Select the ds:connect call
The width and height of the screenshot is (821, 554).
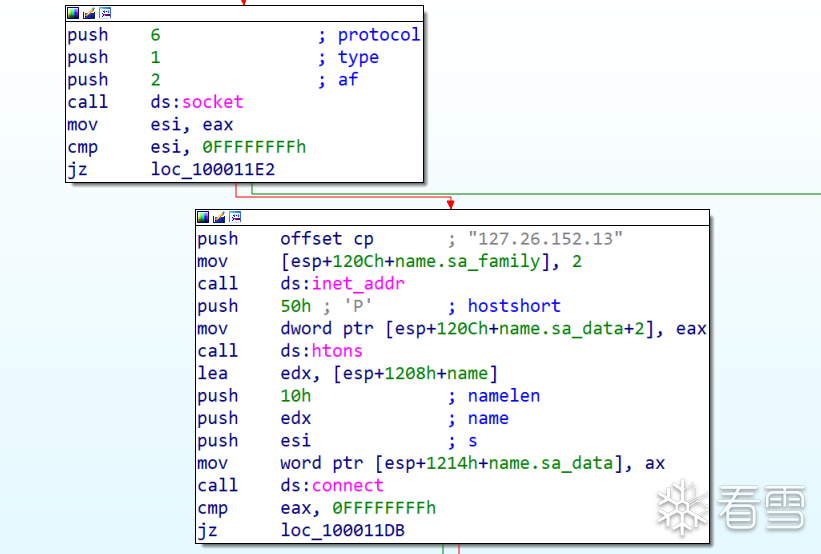tap(332, 485)
